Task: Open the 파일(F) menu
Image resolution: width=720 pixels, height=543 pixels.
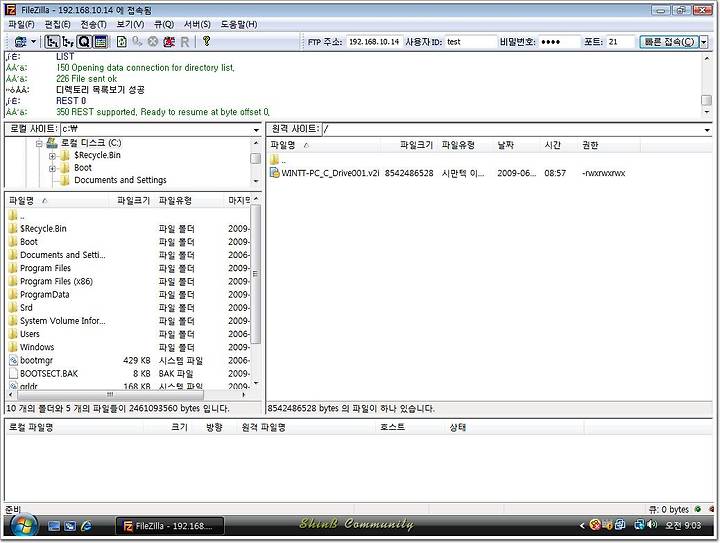Action: (21, 24)
